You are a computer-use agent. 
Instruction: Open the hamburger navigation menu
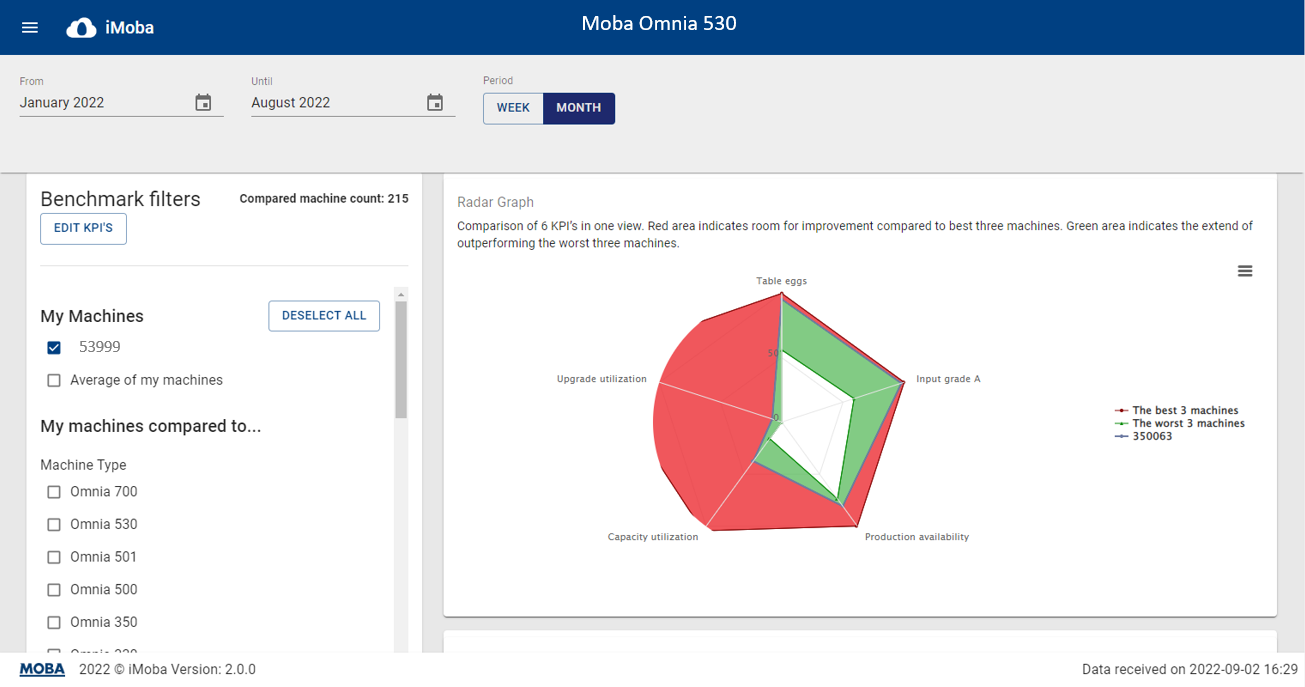(x=30, y=28)
